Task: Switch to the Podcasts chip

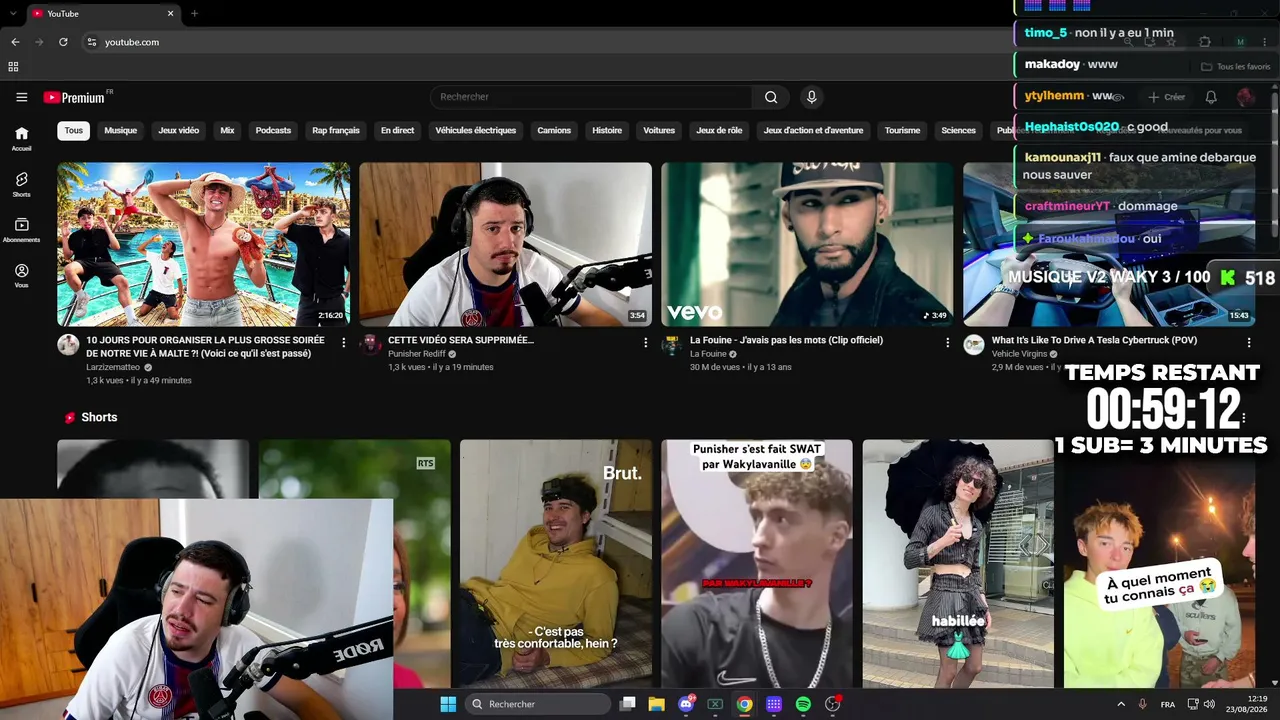Action: 273,130
